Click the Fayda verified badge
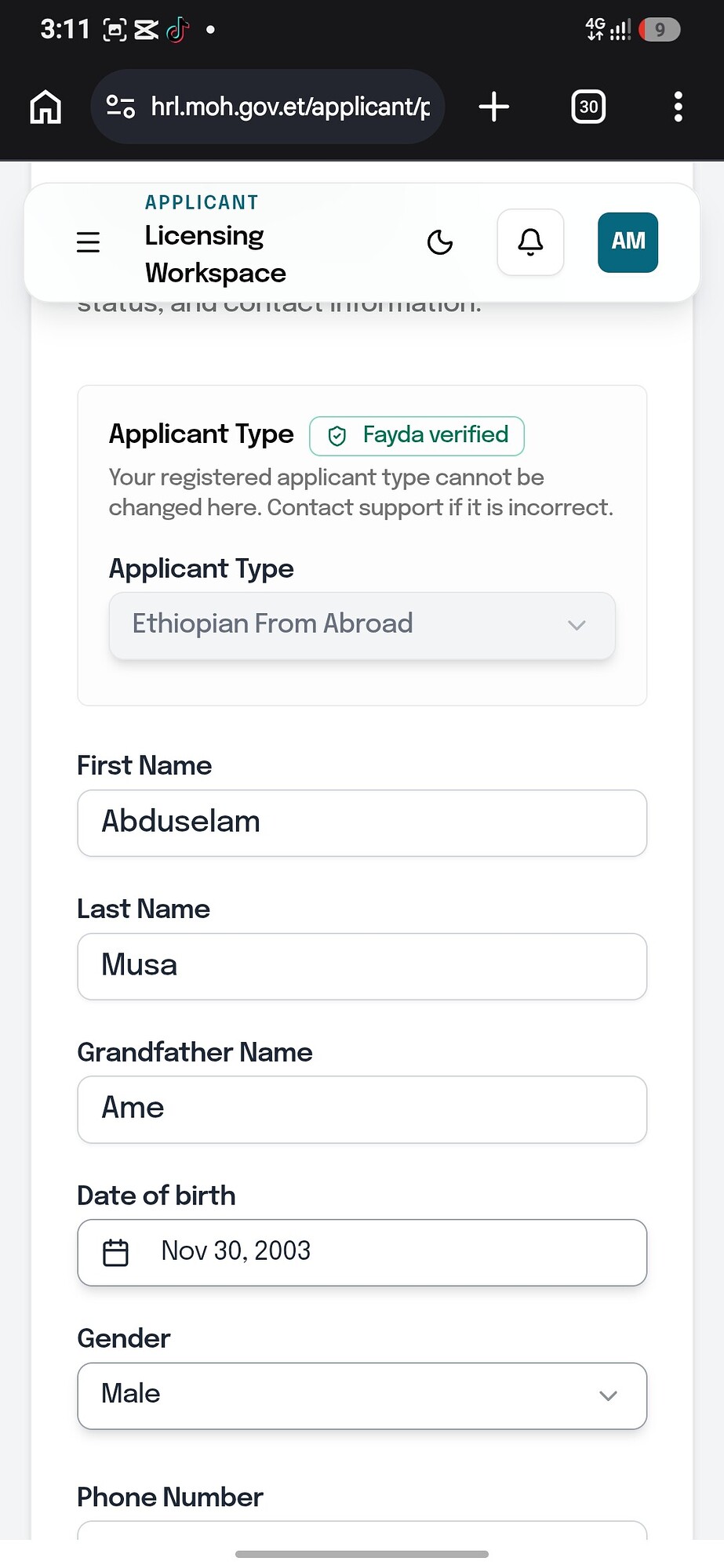 coord(417,436)
